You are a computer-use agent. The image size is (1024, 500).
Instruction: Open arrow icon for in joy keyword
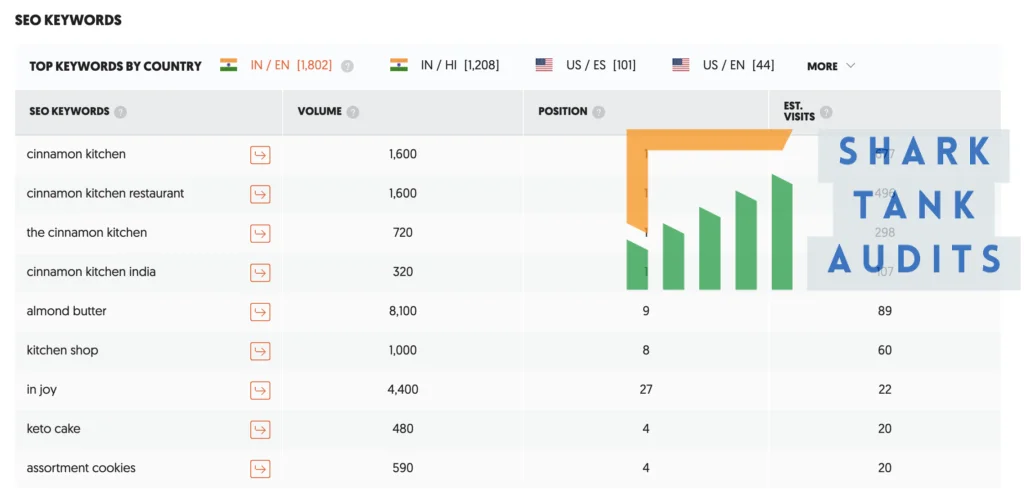(x=260, y=390)
